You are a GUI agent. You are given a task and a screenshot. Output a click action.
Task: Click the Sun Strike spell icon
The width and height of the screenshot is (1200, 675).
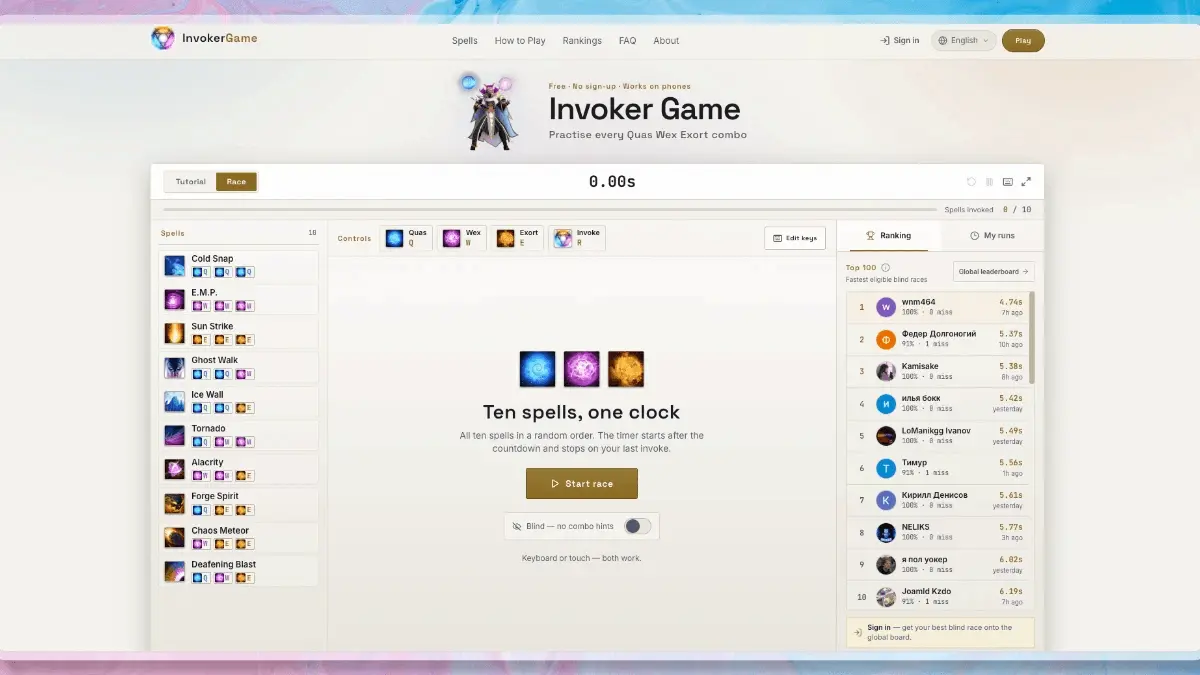[x=174, y=333]
